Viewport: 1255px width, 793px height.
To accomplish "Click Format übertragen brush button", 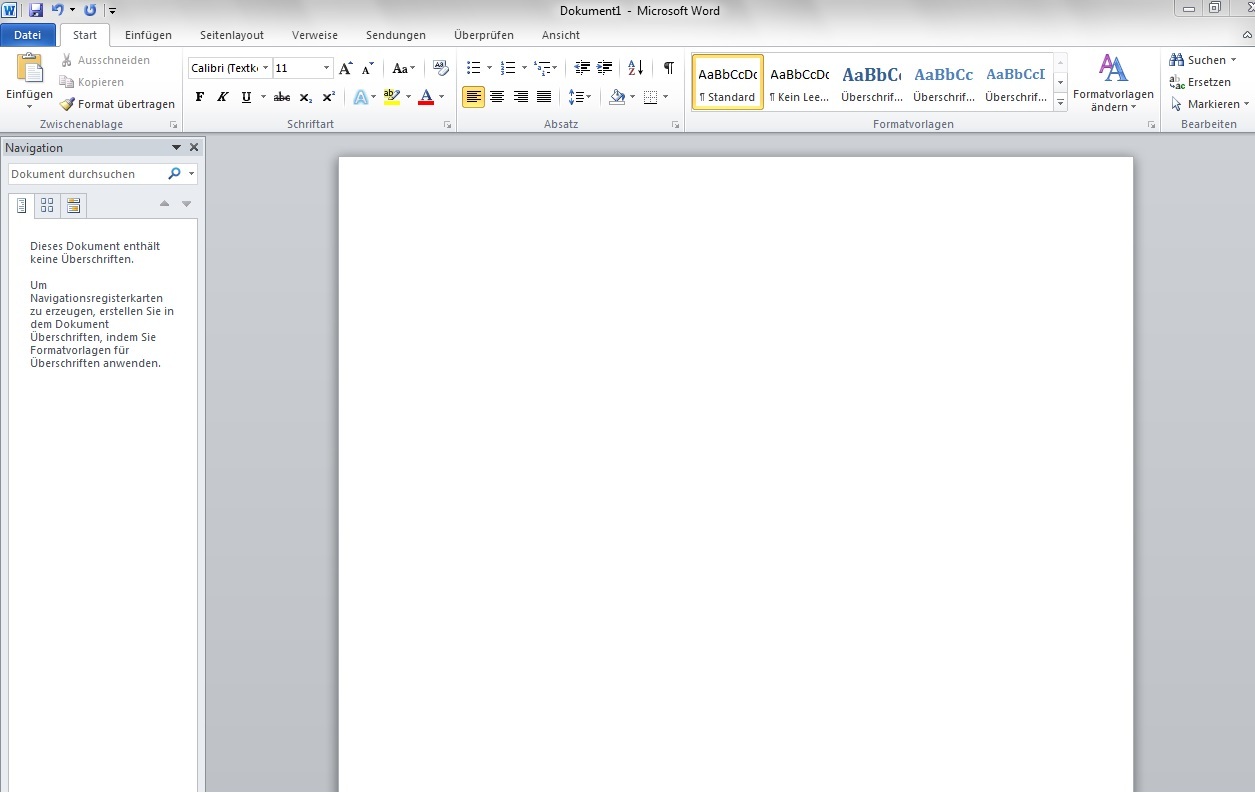I will [117, 104].
